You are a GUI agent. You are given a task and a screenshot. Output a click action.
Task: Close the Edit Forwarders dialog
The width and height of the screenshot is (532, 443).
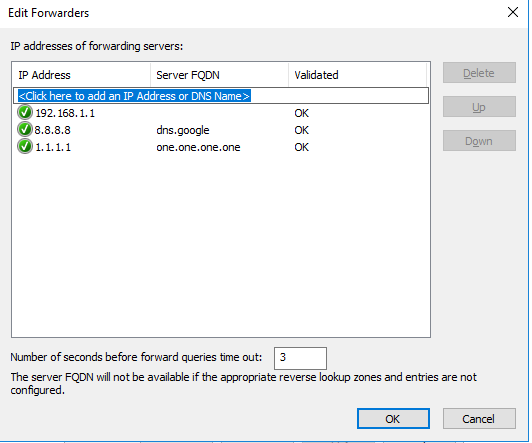pyautogui.click(x=513, y=13)
